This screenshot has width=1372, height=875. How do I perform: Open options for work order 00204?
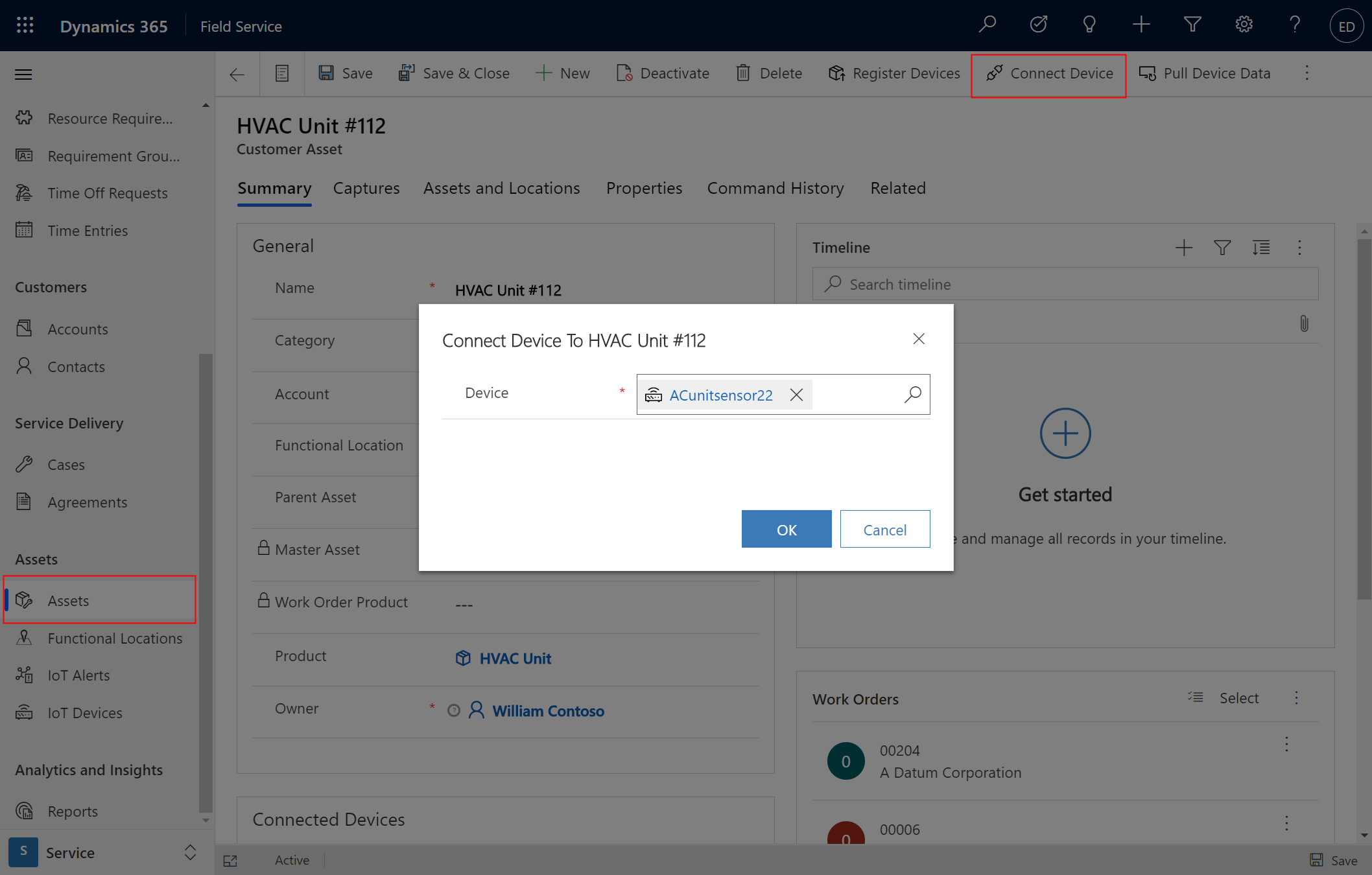(1286, 744)
